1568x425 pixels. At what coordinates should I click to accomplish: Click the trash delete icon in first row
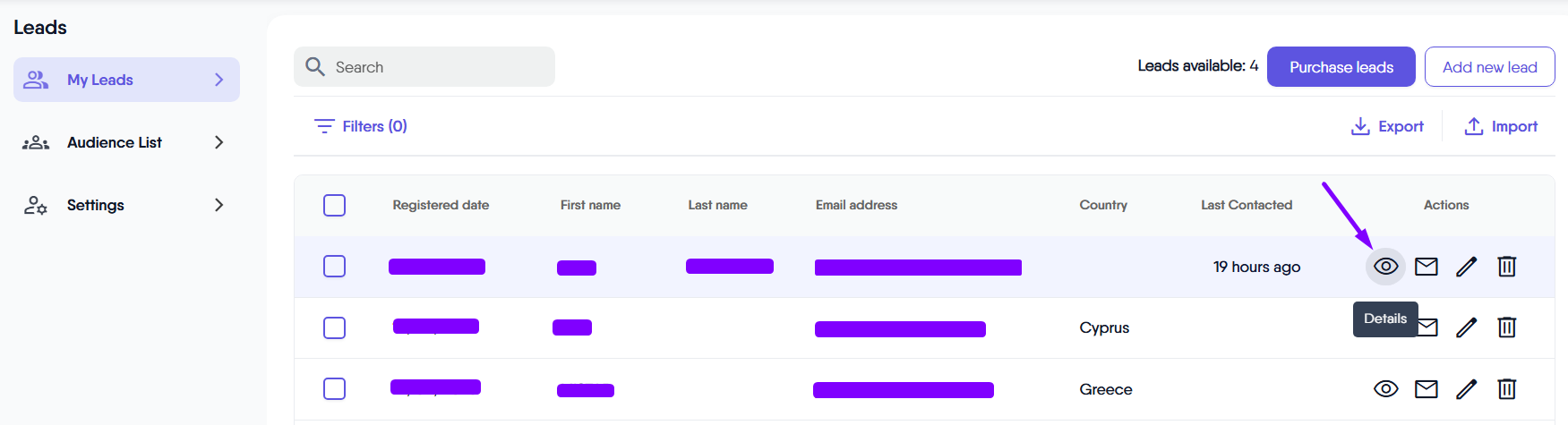[1507, 267]
